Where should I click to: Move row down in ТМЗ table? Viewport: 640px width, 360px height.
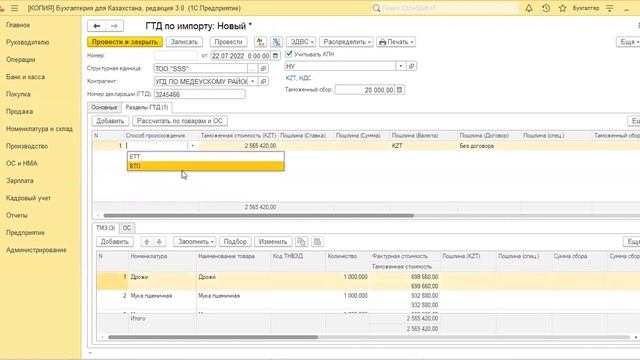159,242
